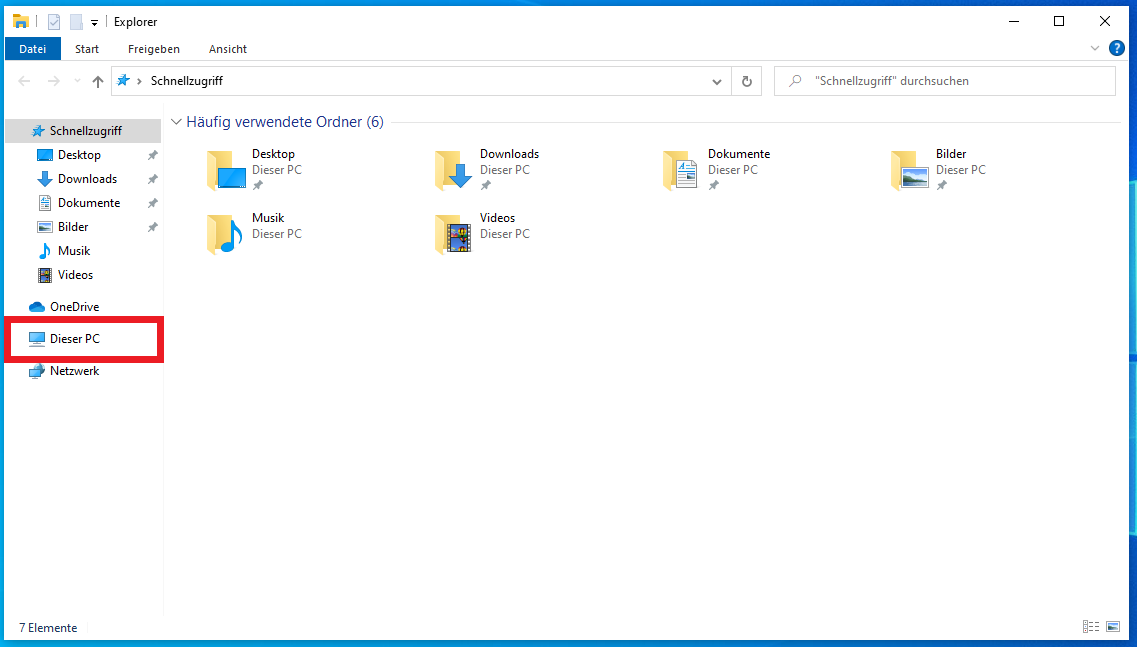Open OneDrive in the navigation pane
The width and height of the screenshot is (1137, 647).
click(74, 307)
